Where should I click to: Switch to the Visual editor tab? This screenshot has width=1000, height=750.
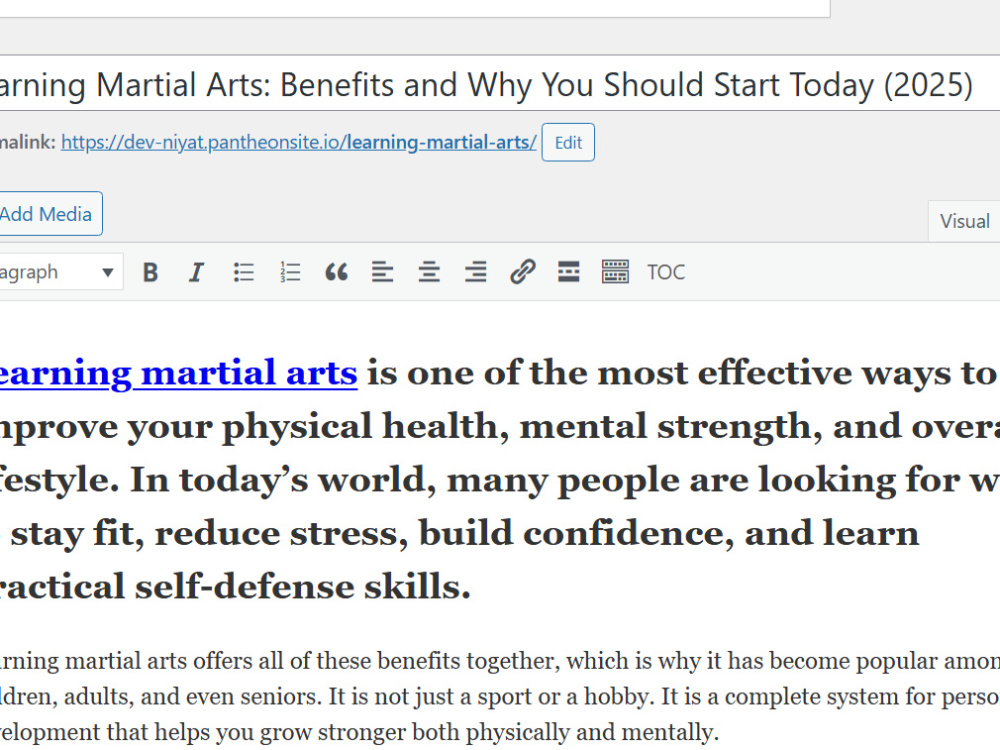[964, 221]
